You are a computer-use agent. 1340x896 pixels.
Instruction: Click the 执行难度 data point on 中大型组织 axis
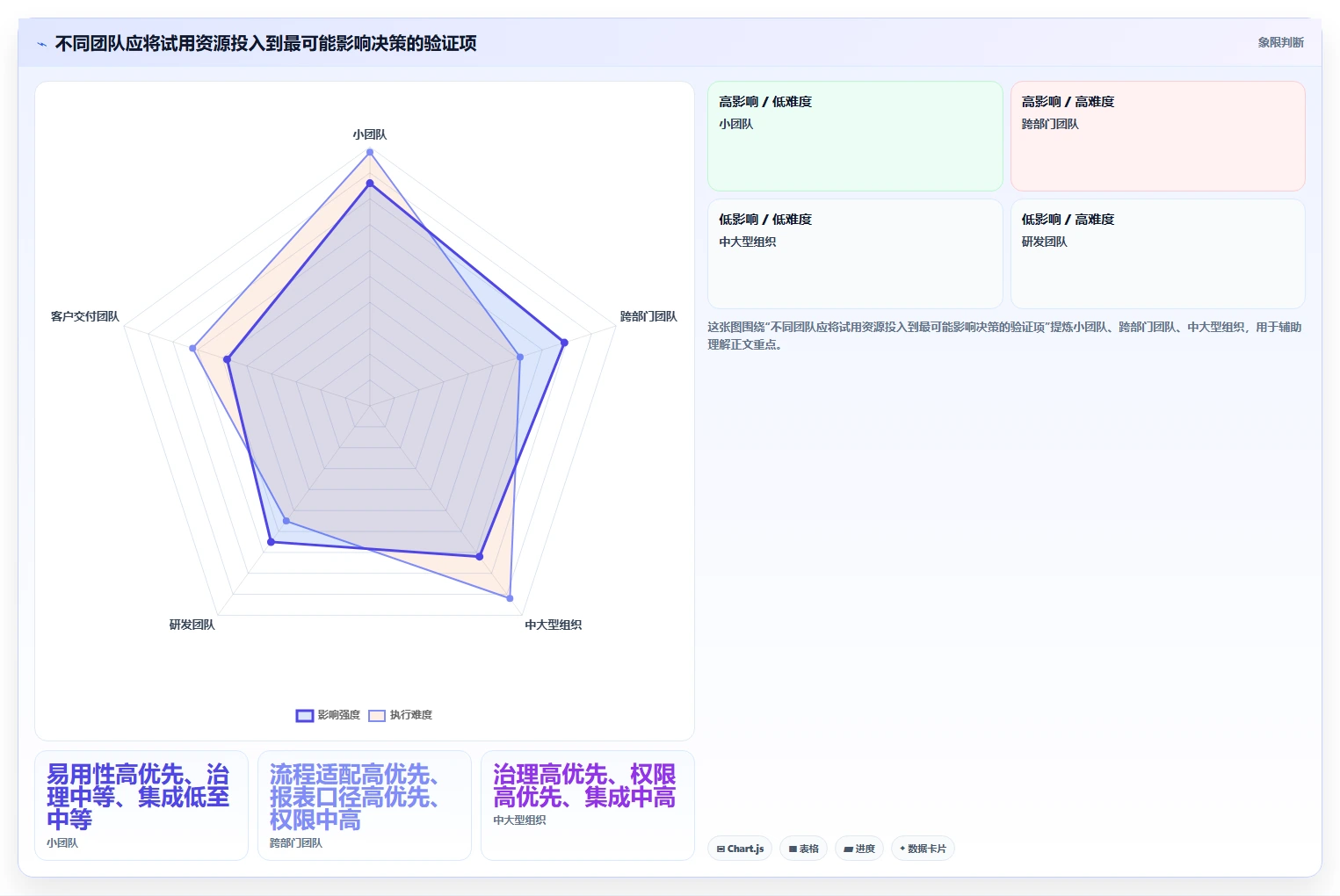click(510, 598)
